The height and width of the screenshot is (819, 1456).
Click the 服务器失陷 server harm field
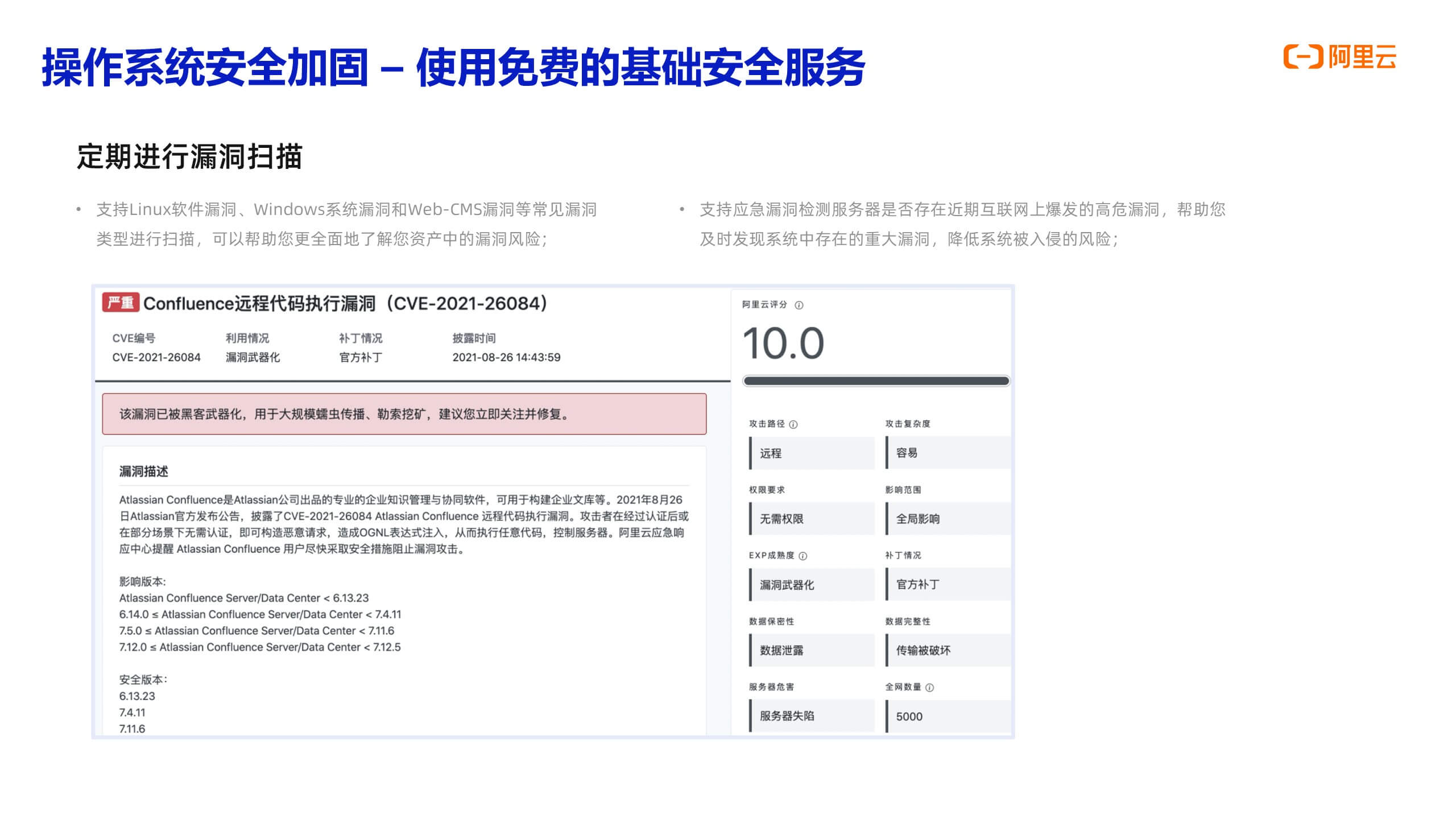[812, 716]
